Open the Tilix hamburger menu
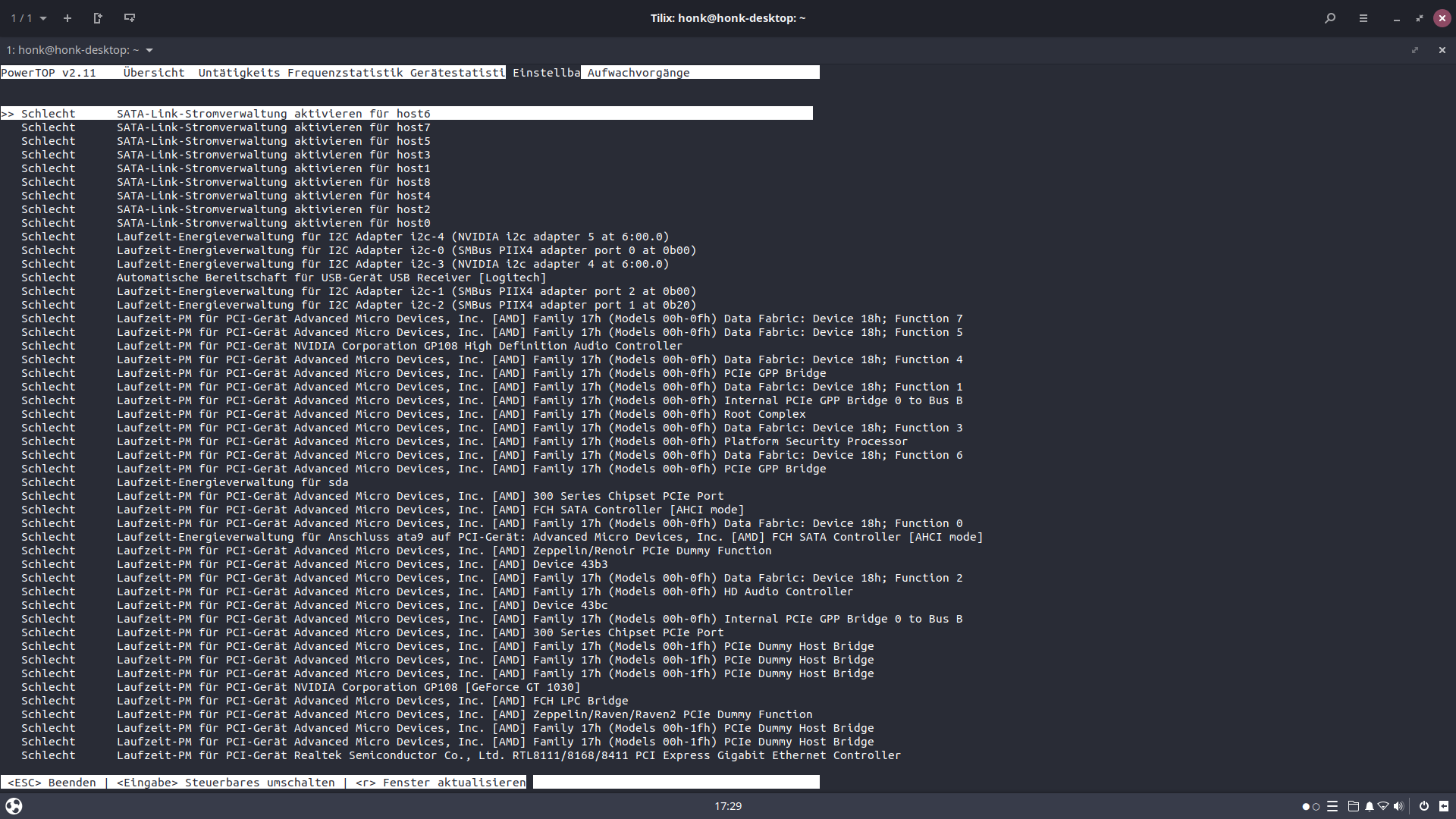This screenshot has width=1456, height=819. [x=1363, y=18]
